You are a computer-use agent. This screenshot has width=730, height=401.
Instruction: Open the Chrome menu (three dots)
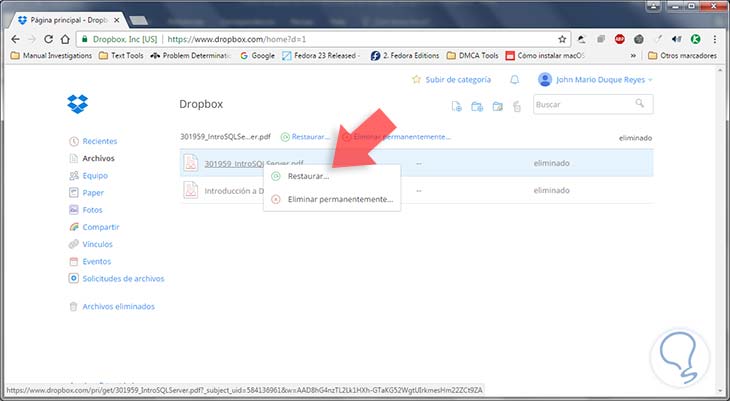715,39
